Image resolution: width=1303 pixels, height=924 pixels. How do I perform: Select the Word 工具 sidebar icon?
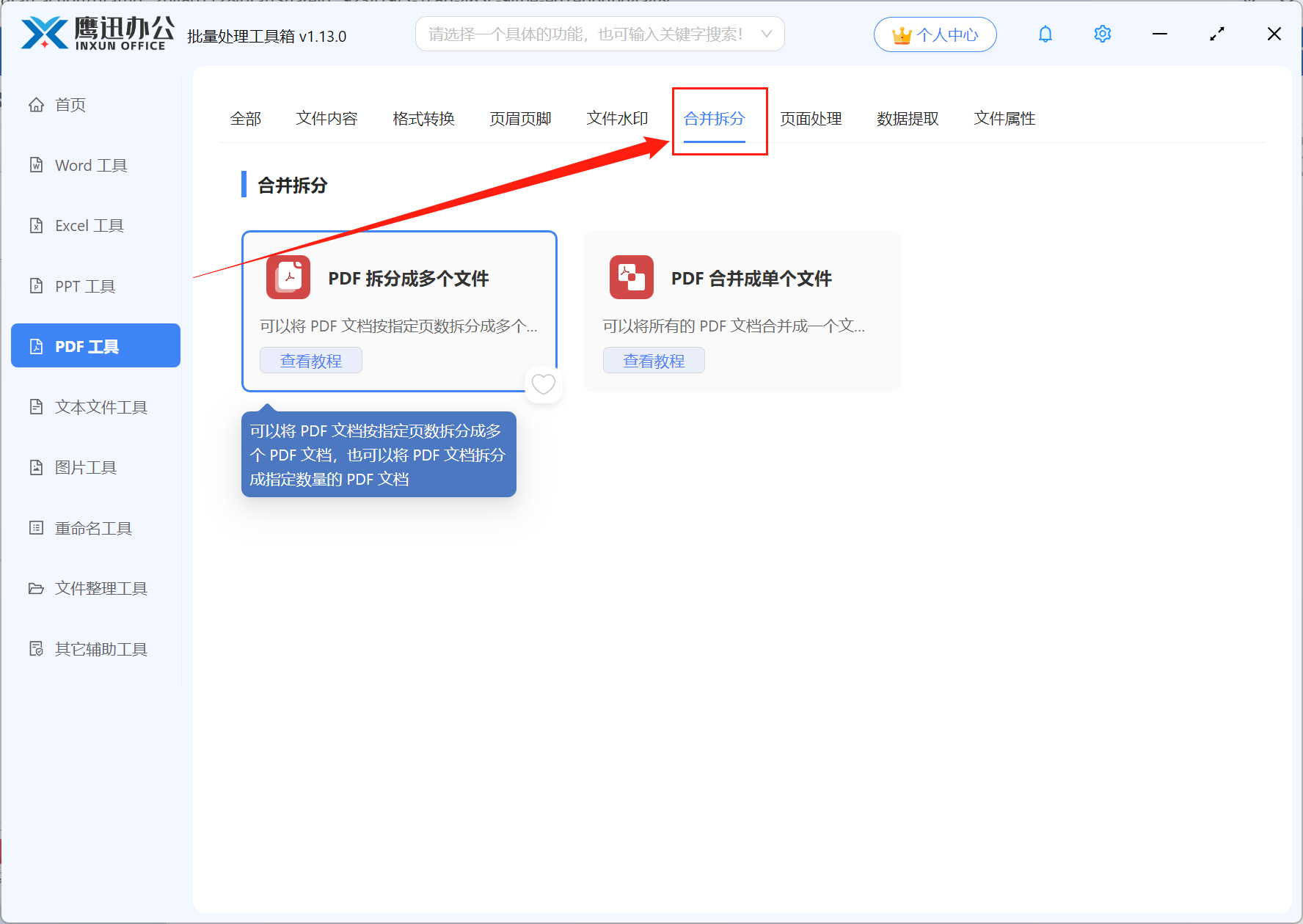click(37, 165)
